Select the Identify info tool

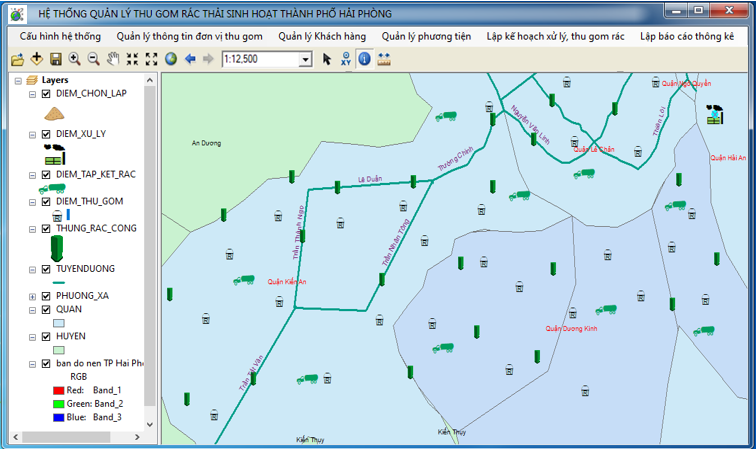[x=364, y=60]
